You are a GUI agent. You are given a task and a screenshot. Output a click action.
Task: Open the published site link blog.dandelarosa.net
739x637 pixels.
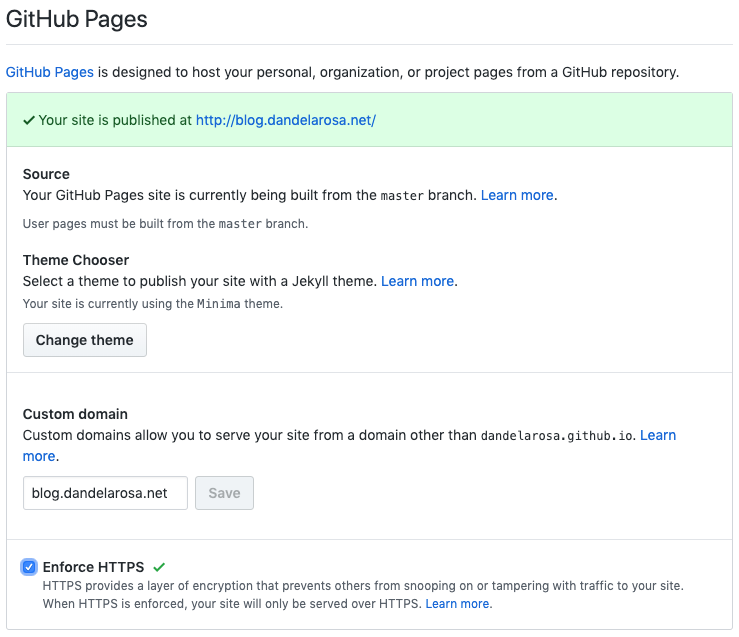[286, 120]
